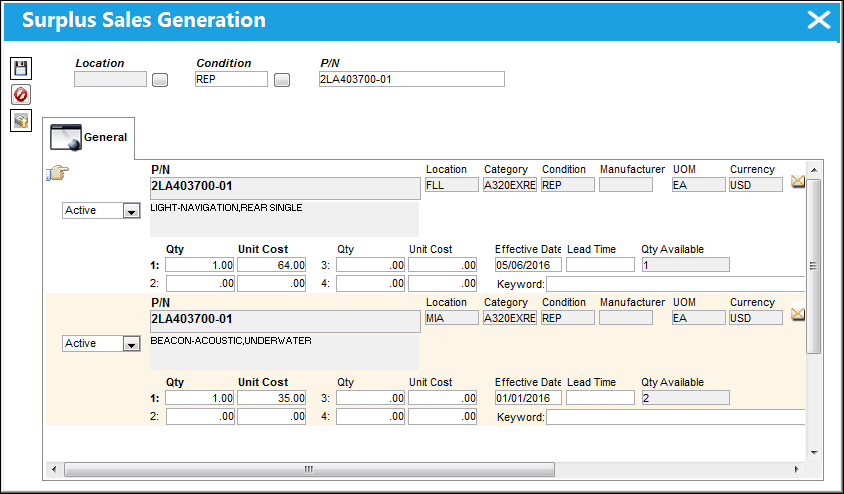
Task: Click the Condition filter field showing REP
Action: (231, 79)
